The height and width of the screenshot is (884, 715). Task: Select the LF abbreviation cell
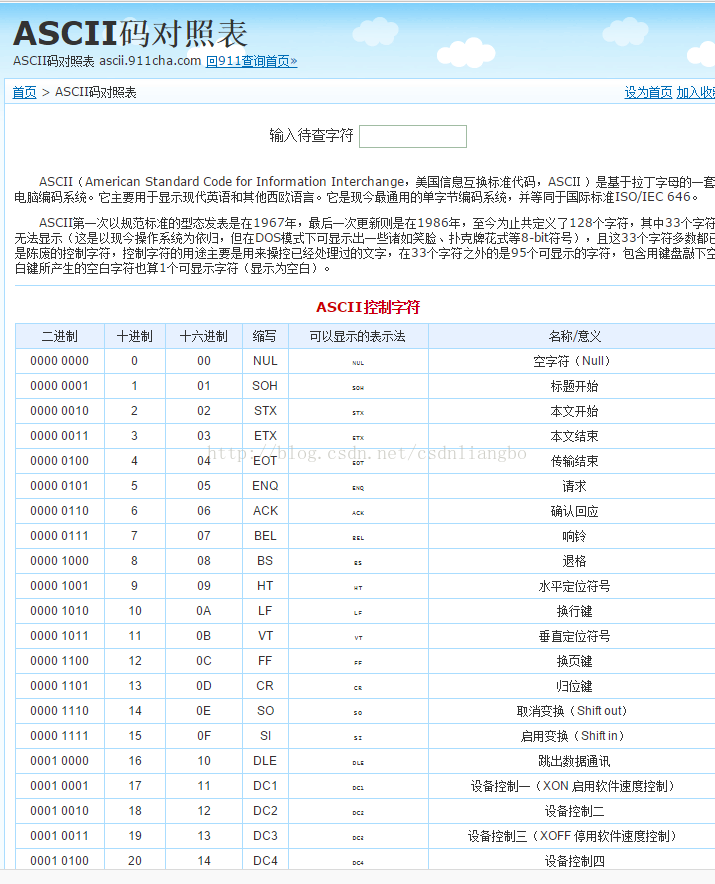pyautogui.click(x=265, y=611)
